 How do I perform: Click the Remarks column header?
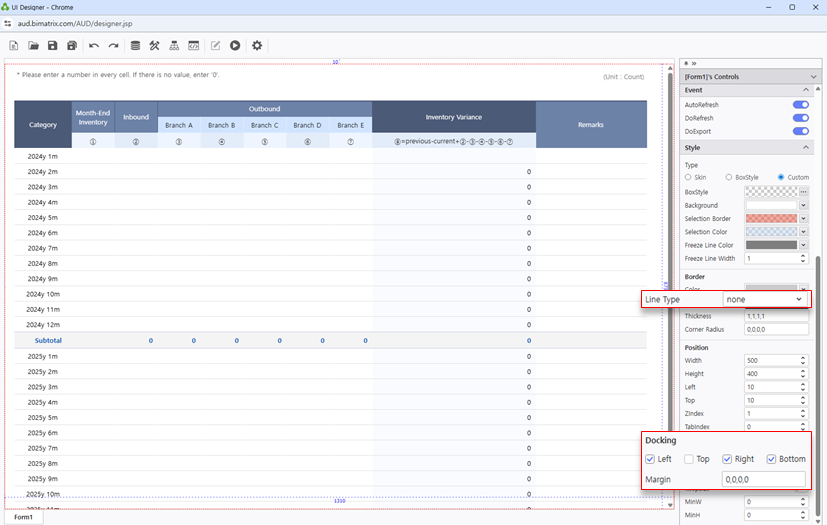(590, 125)
